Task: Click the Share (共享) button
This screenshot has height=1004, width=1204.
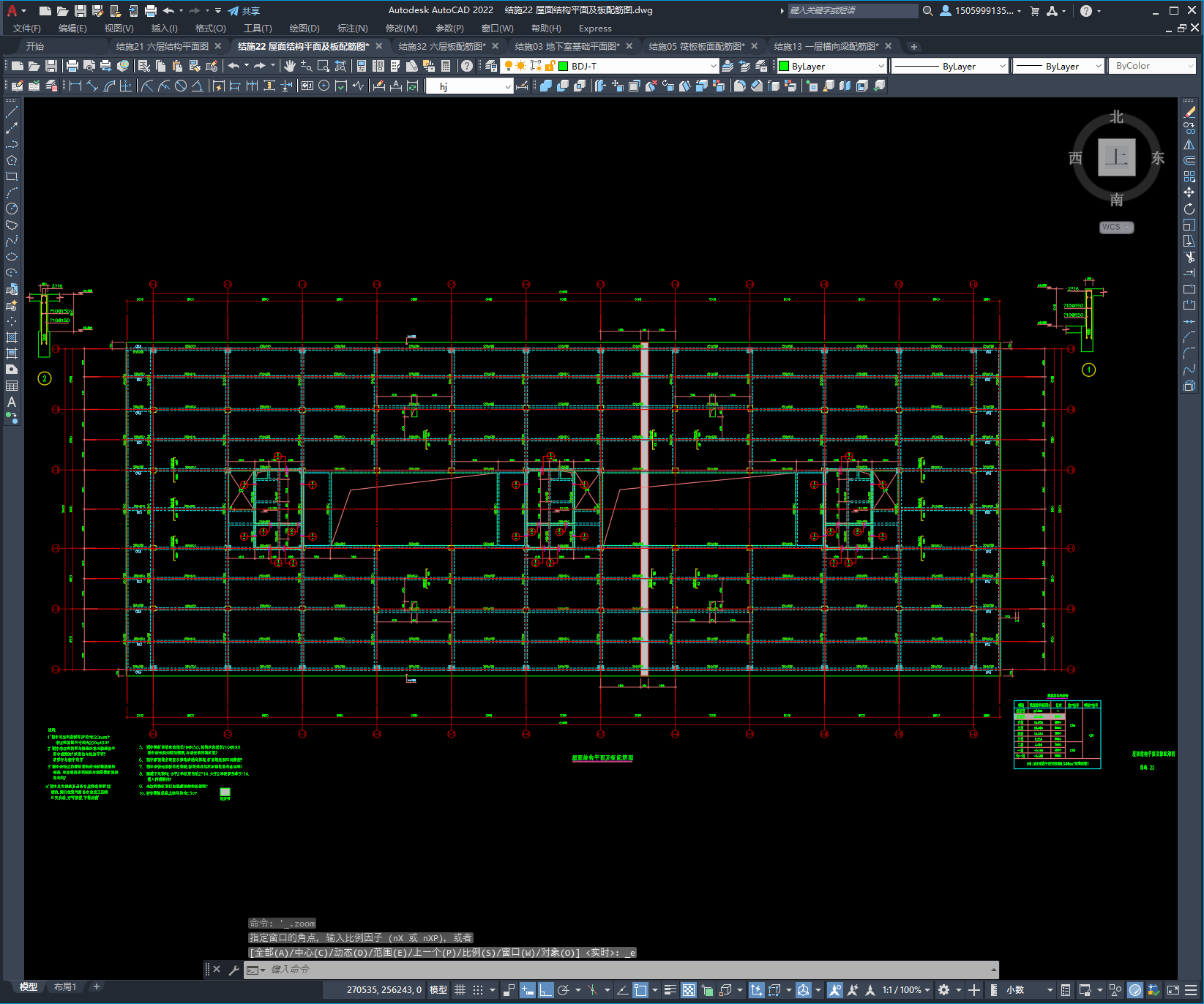Action: point(244,11)
